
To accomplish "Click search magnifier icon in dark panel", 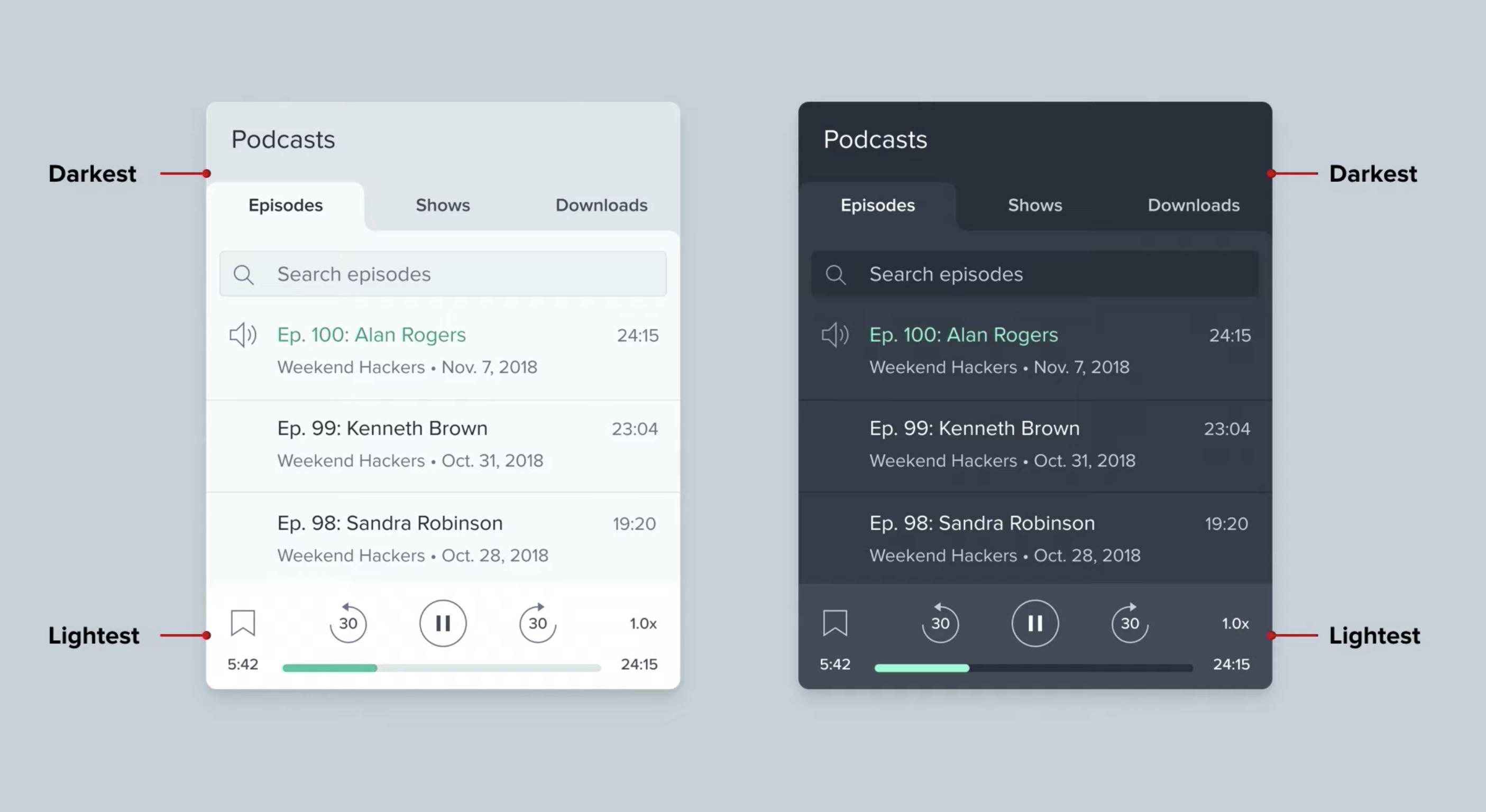I will click(836, 274).
